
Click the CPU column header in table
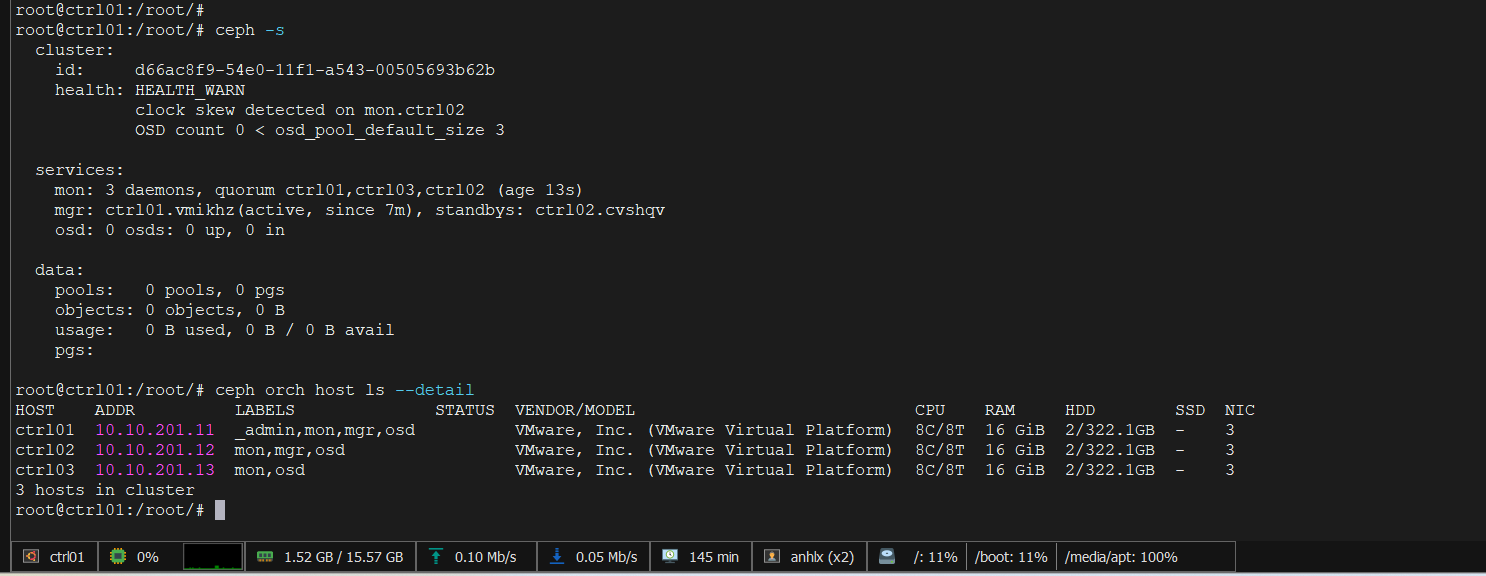tap(930, 410)
